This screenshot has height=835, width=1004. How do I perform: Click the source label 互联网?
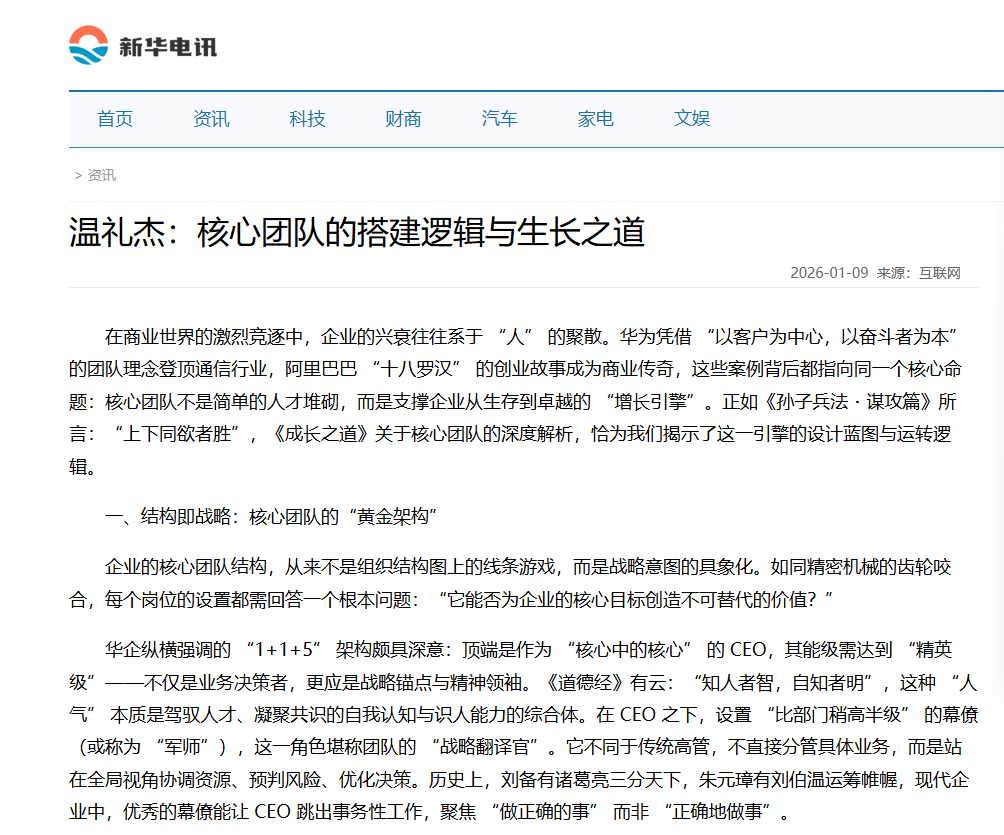pyautogui.click(x=941, y=269)
